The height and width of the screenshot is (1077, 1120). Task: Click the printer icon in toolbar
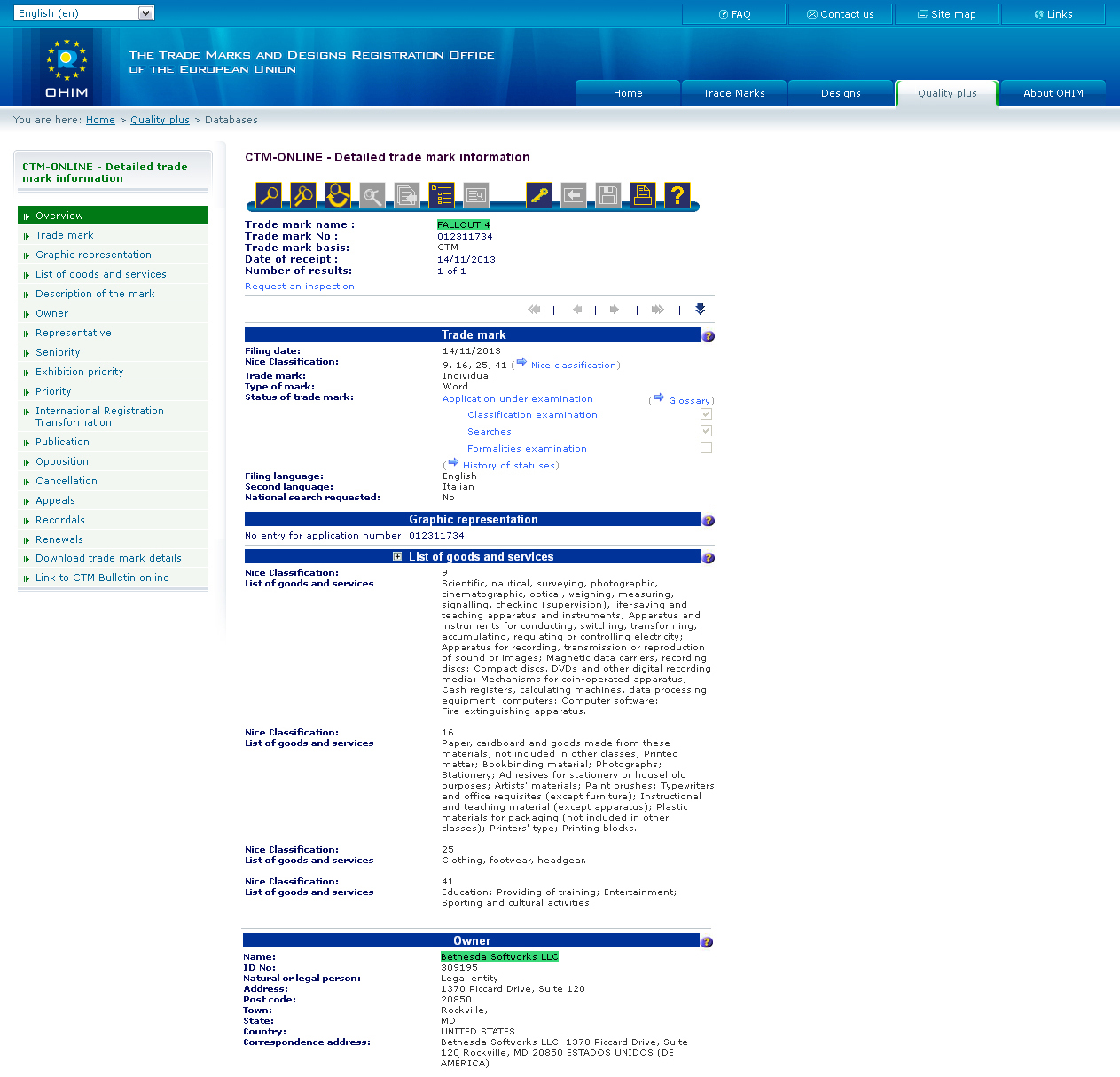[643, 195]
